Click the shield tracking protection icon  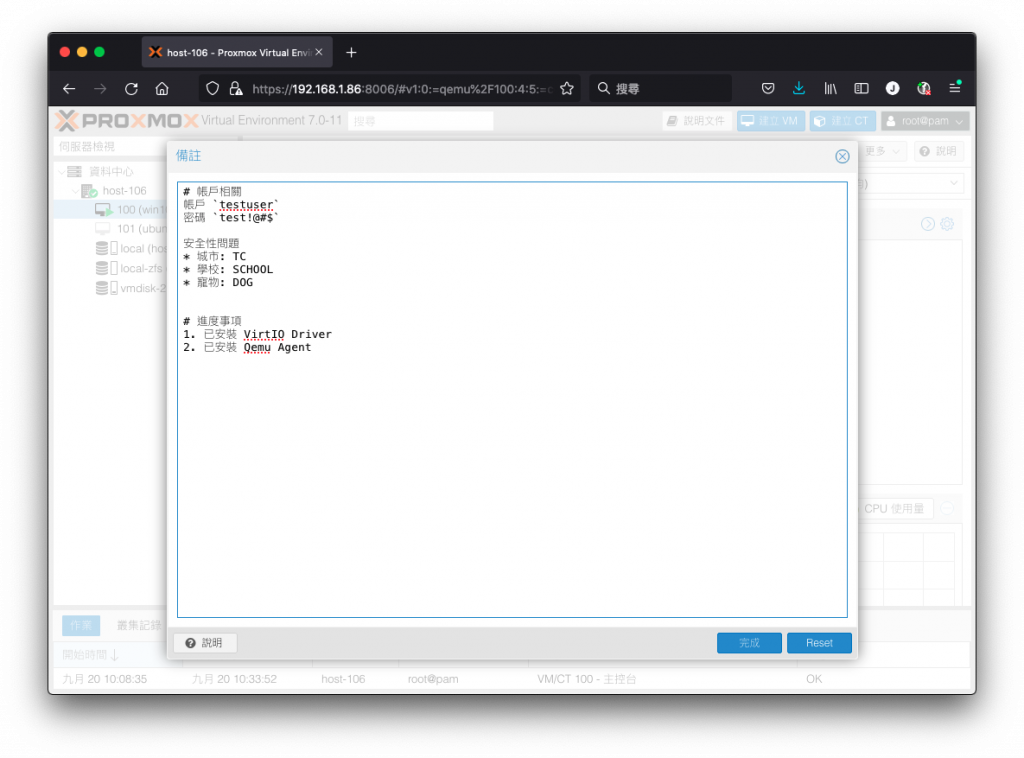(x=212, y=89)
